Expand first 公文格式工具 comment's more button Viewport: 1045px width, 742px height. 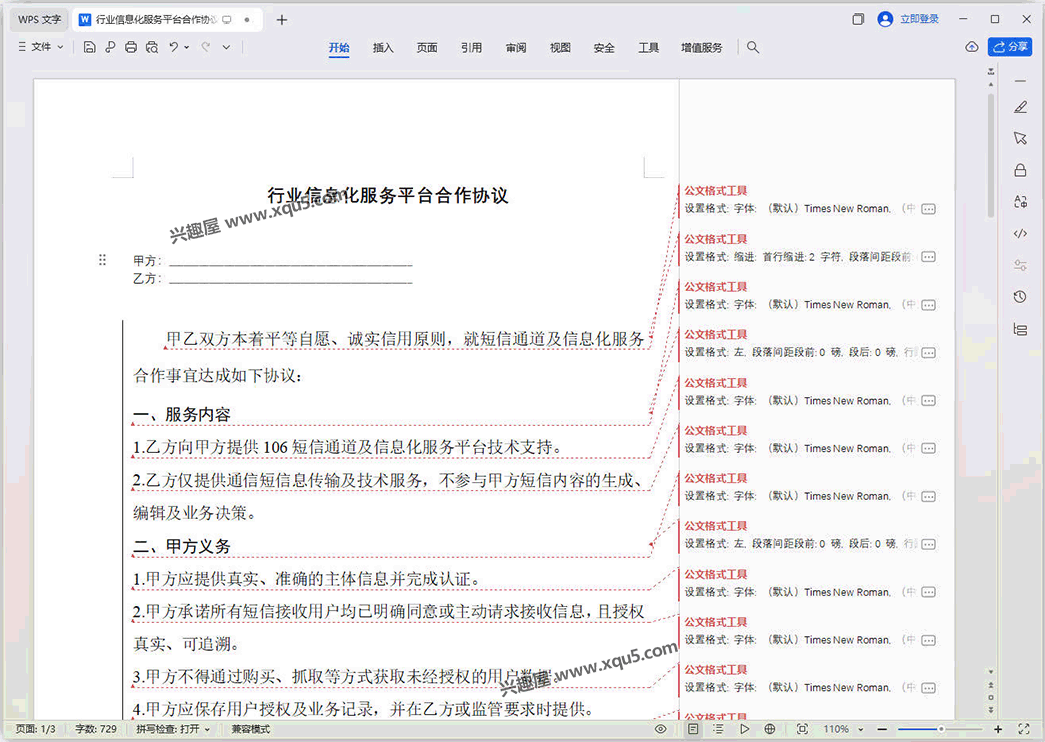click(928, 209)
